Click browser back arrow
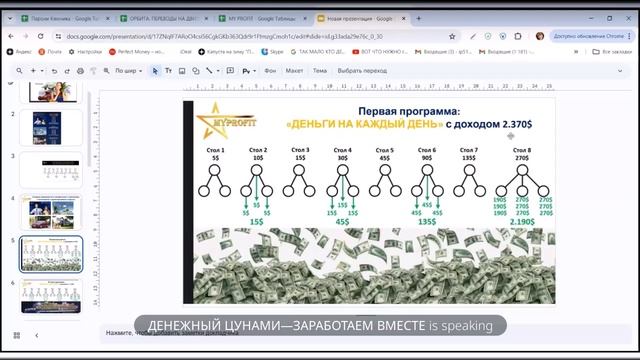 click(11, 36)
